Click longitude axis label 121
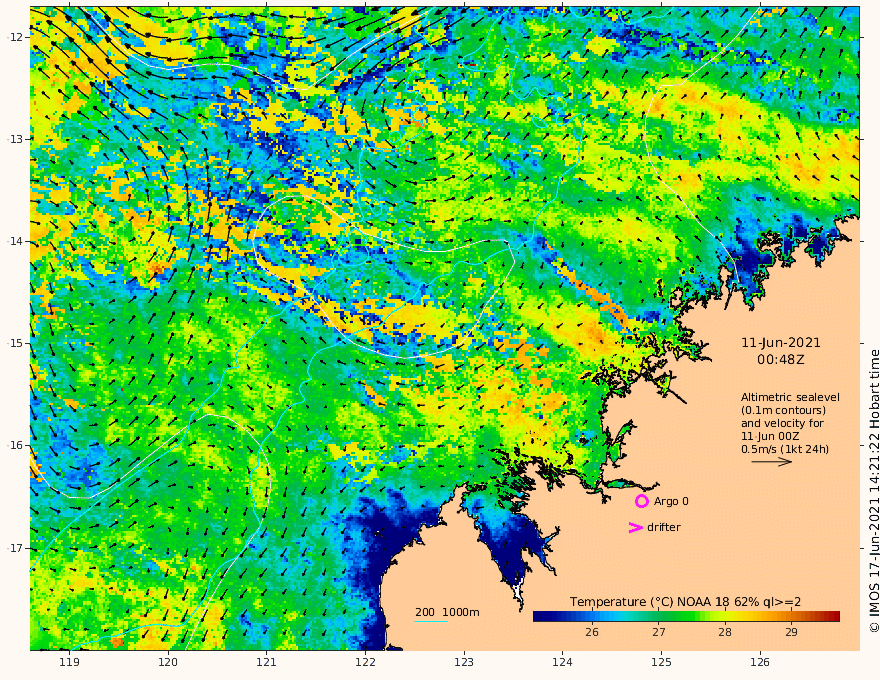 pos(267,662)
